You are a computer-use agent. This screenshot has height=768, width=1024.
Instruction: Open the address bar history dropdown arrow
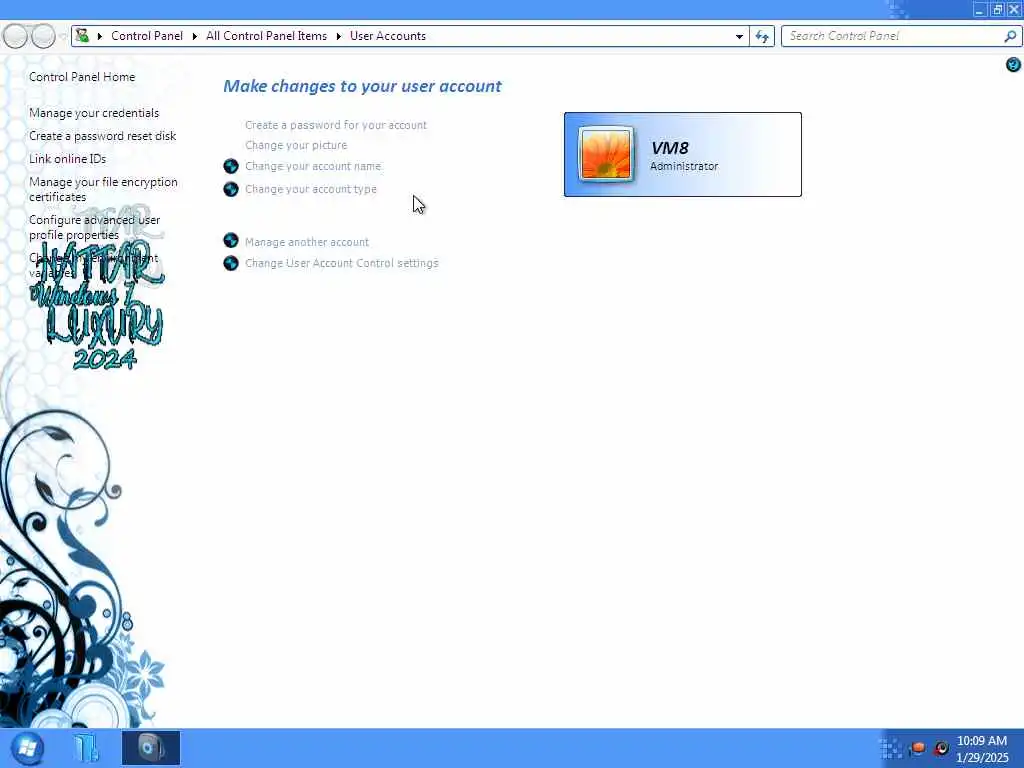739,37
